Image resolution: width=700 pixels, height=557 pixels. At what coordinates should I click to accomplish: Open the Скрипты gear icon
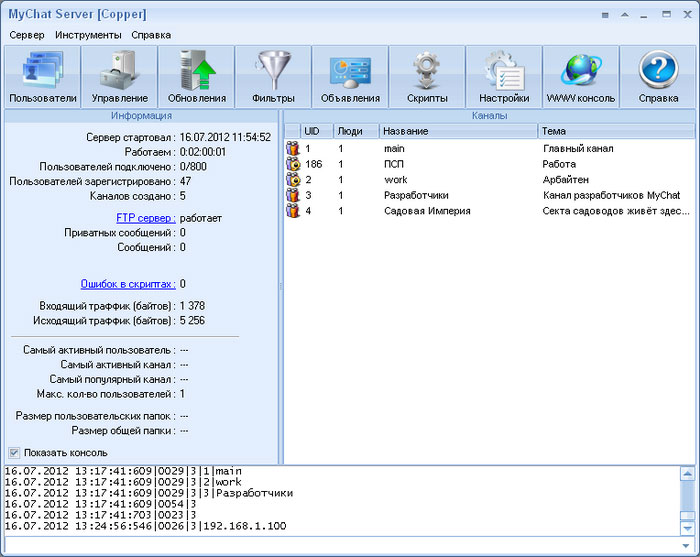pos(427,77)
